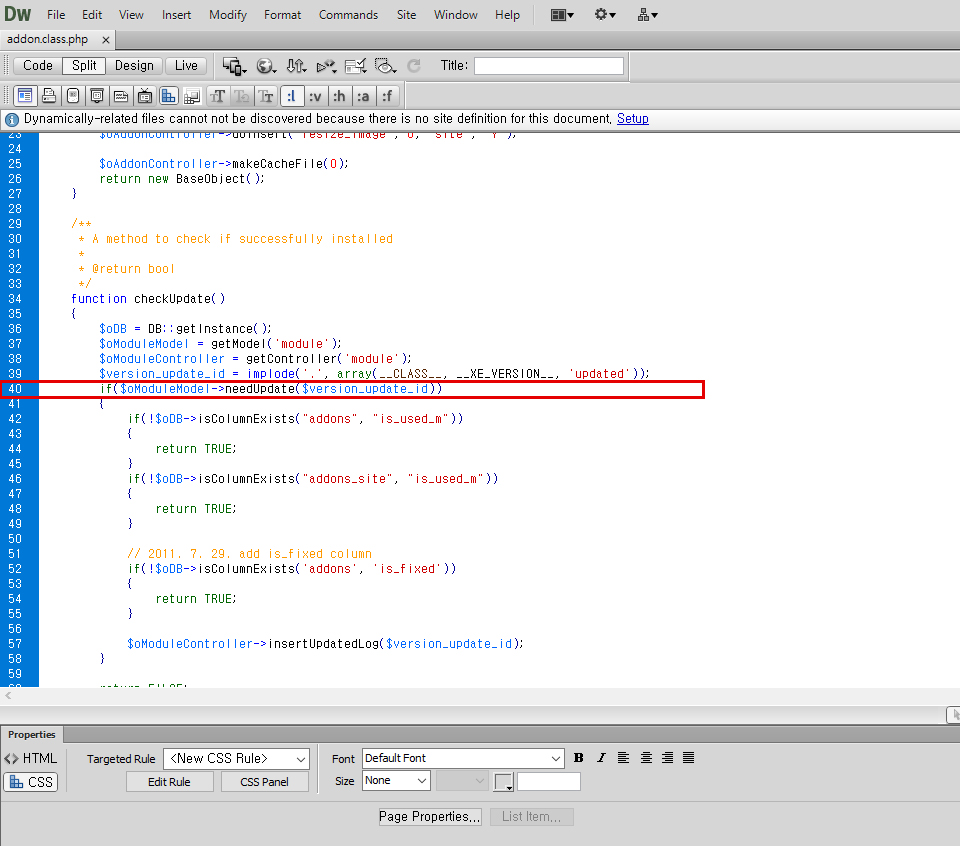Image resolution: width=960 pixels, height=846 pixels.
Task: Toggle Bold in the Properties panel
Action: point(579,758)
